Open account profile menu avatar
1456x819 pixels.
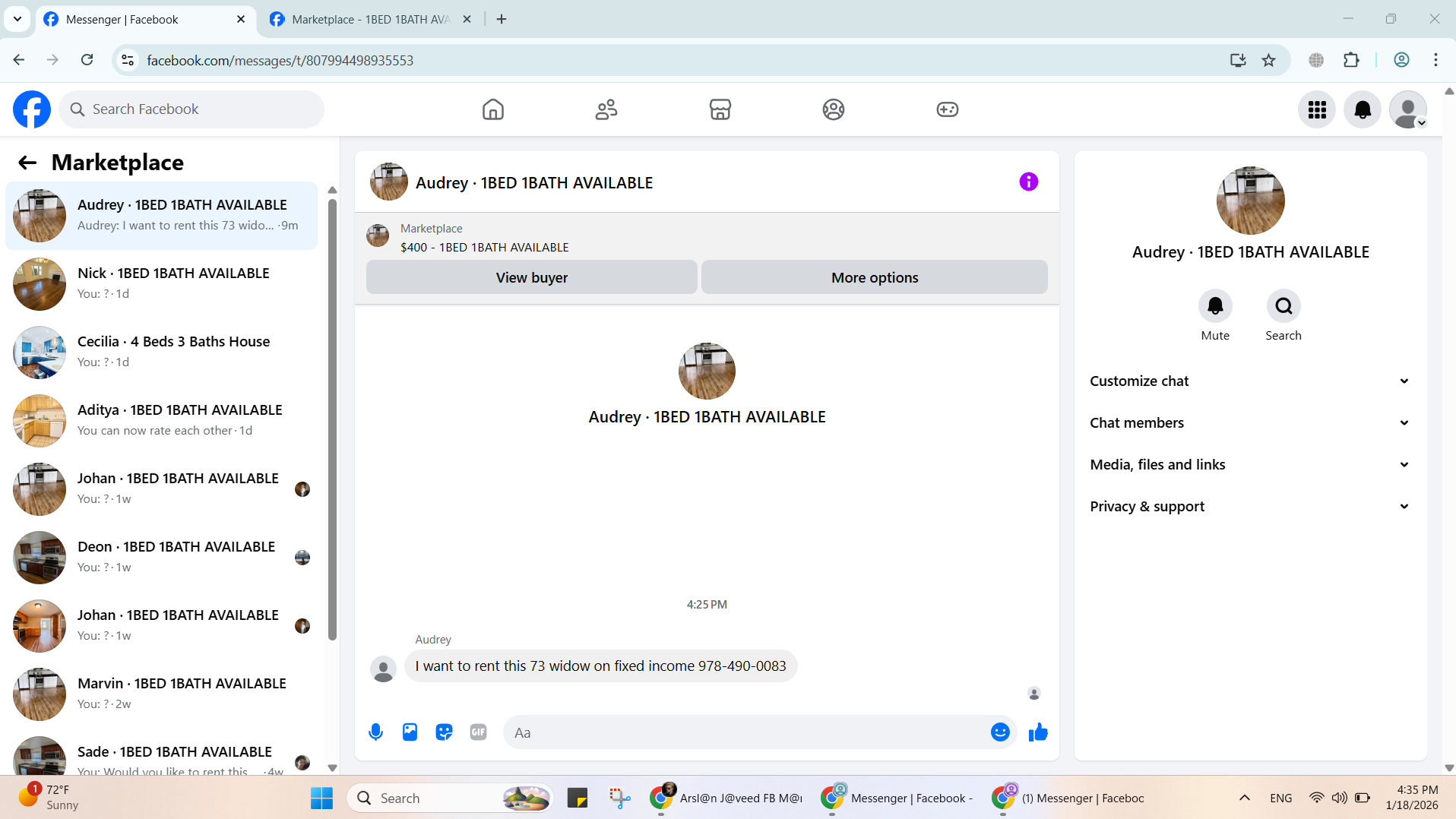[1408, 109]
